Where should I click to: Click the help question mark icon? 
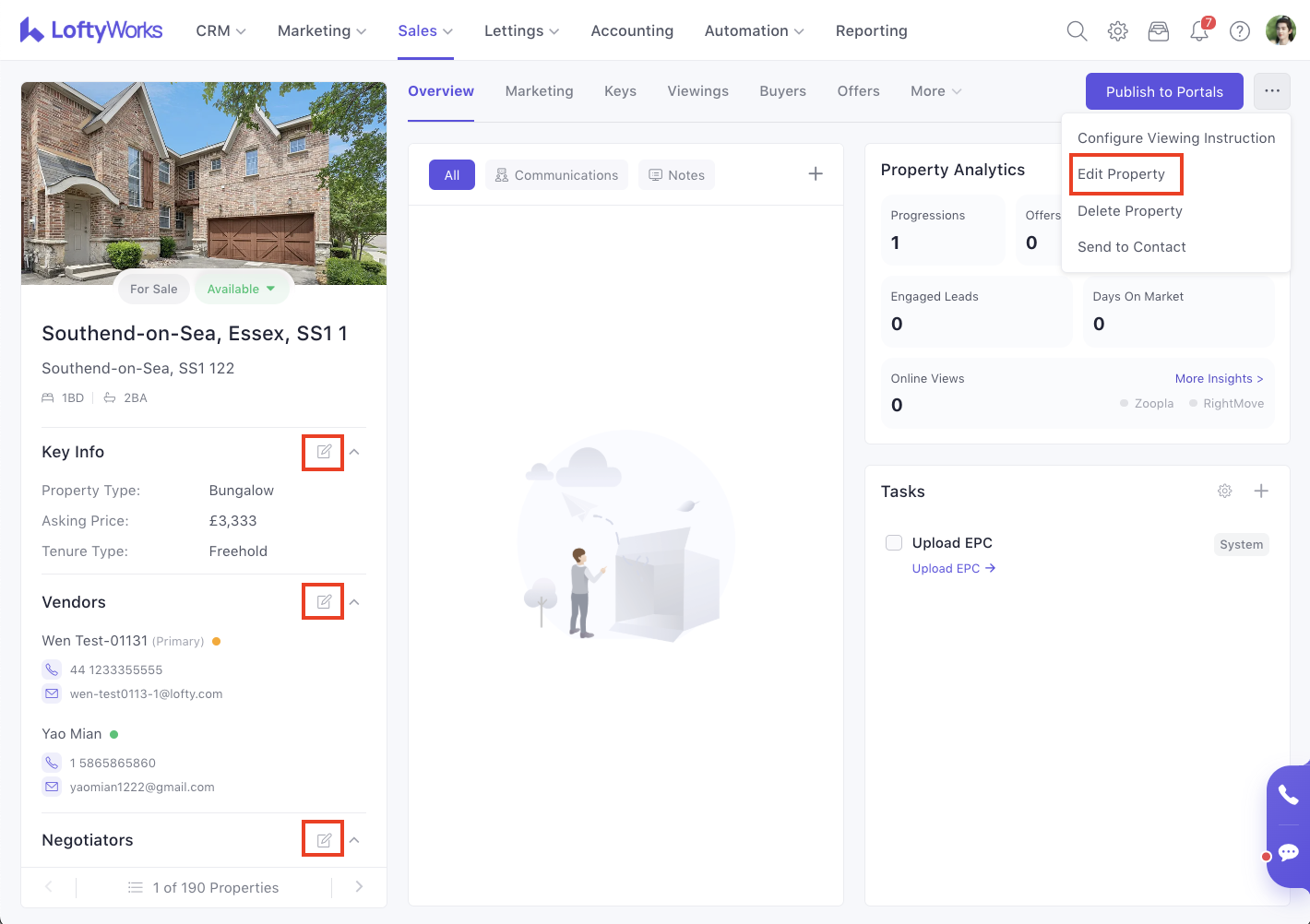point(1240,31)
